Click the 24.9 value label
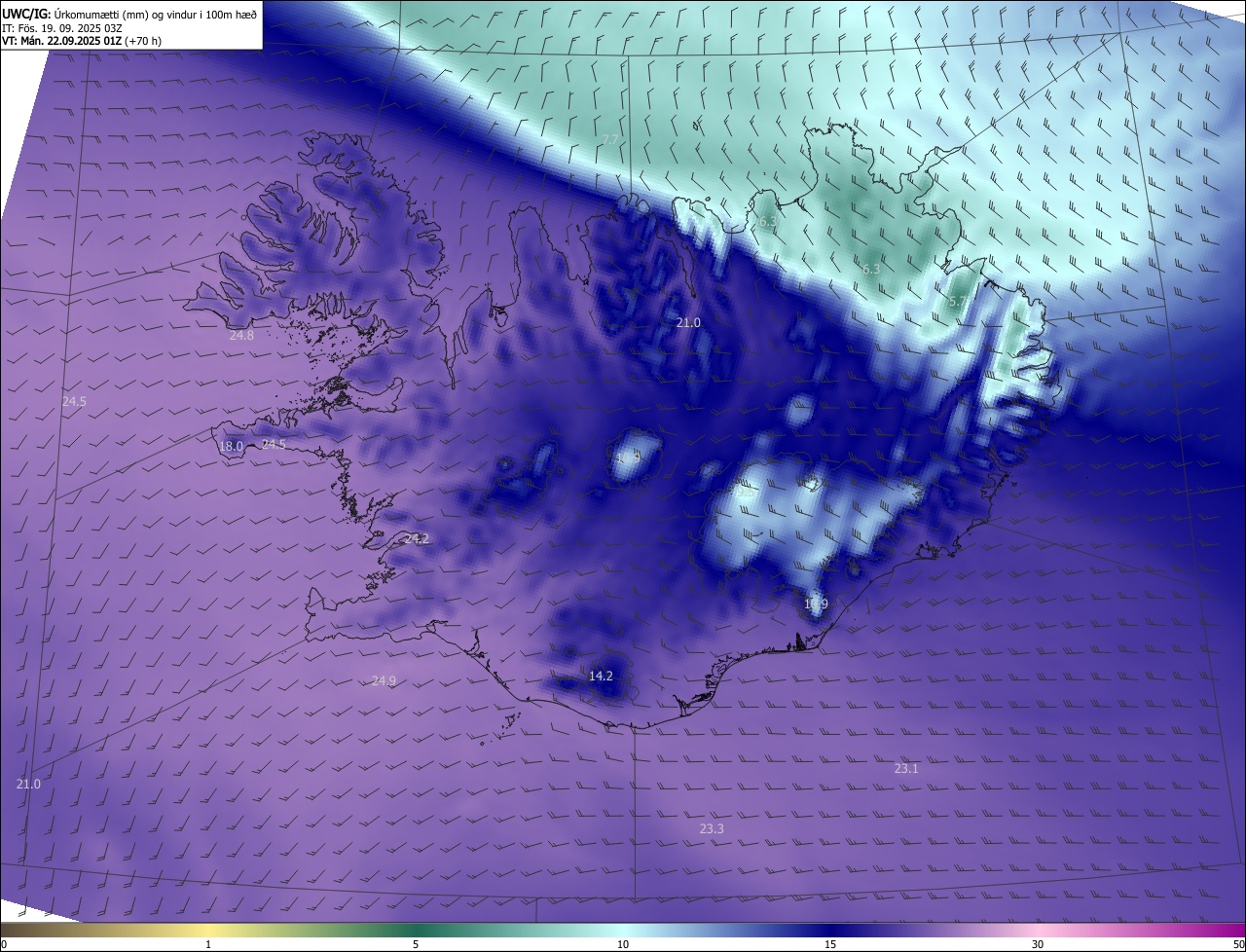1246x952 pixels. pos(384,681)
